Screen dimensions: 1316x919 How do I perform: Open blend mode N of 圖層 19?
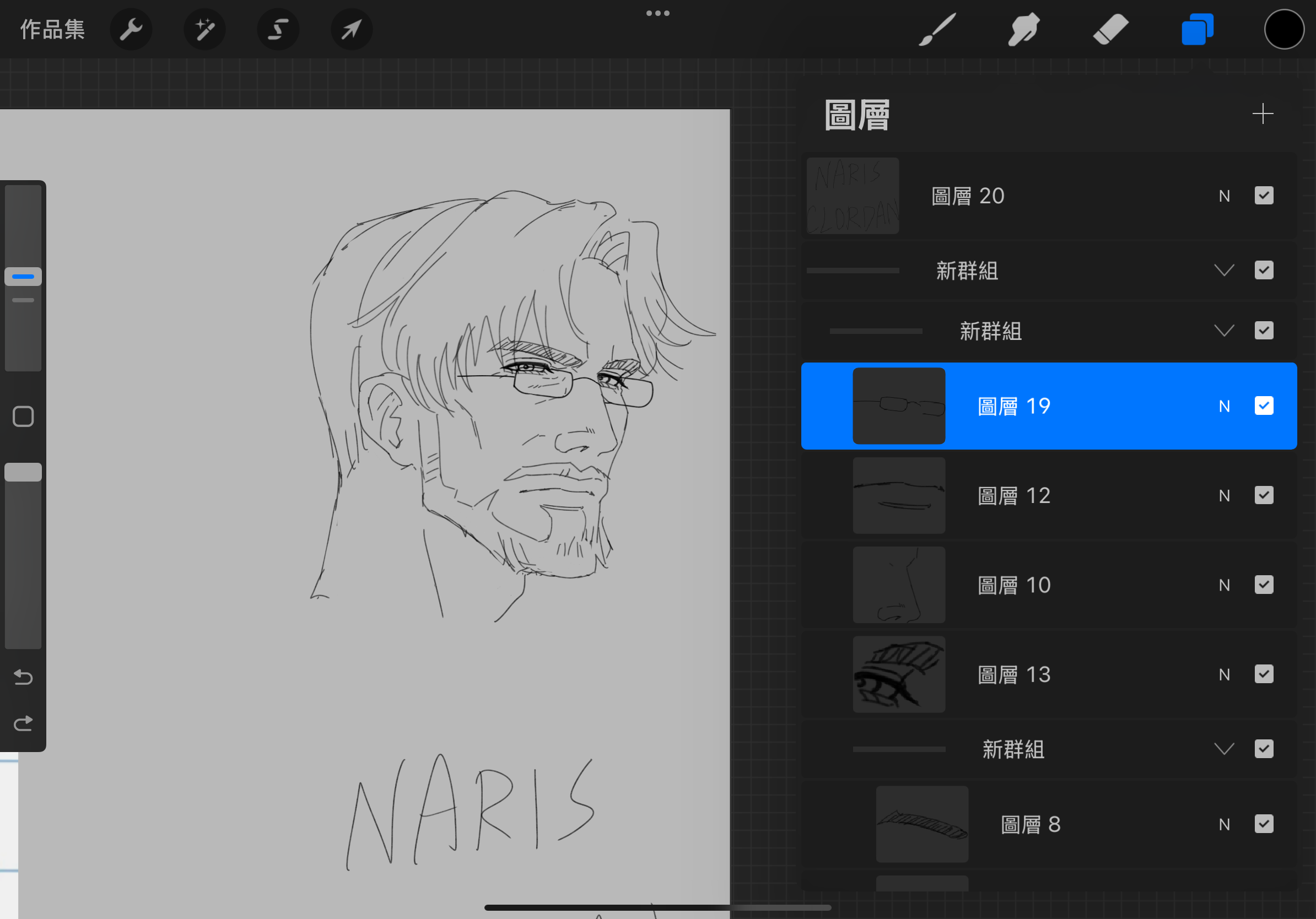1225,406
